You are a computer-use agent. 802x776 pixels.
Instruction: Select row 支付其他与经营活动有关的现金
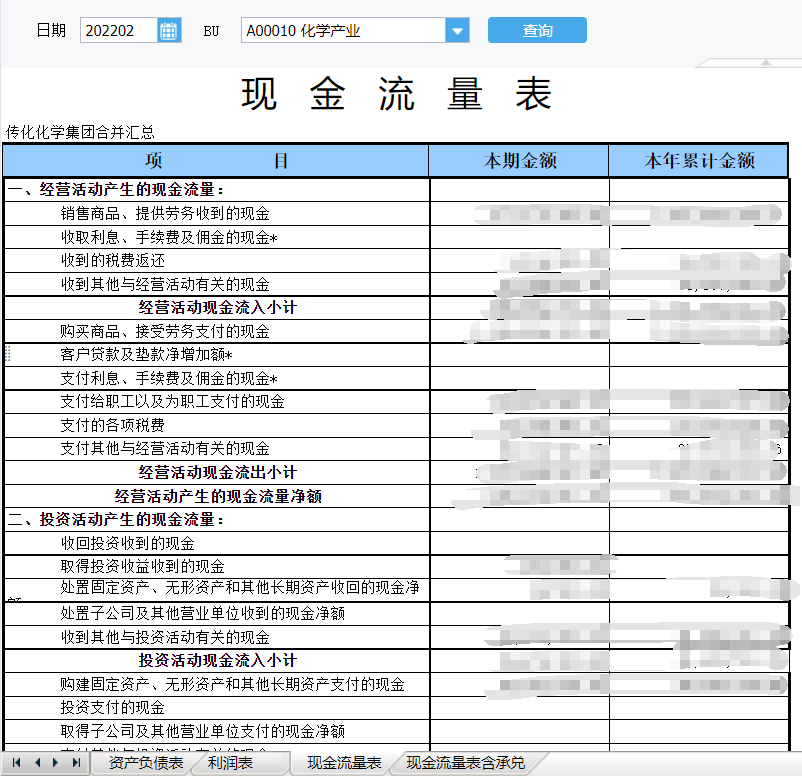point(396,449)
